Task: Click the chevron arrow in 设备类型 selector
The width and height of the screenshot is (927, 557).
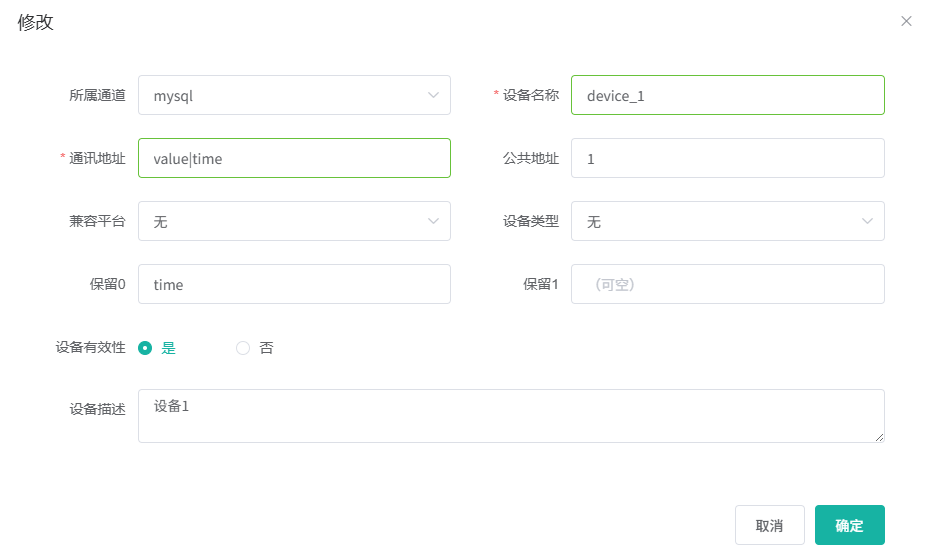Action: tap(867, 221)
